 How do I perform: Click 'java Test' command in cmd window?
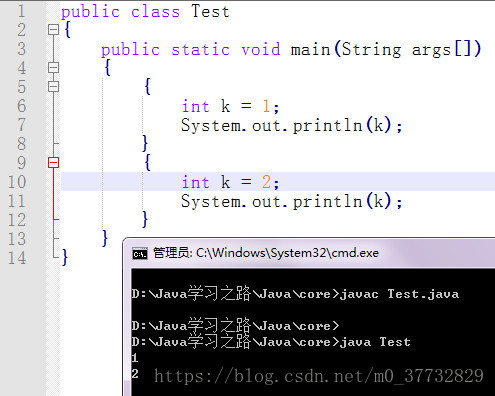coord(375,342)
